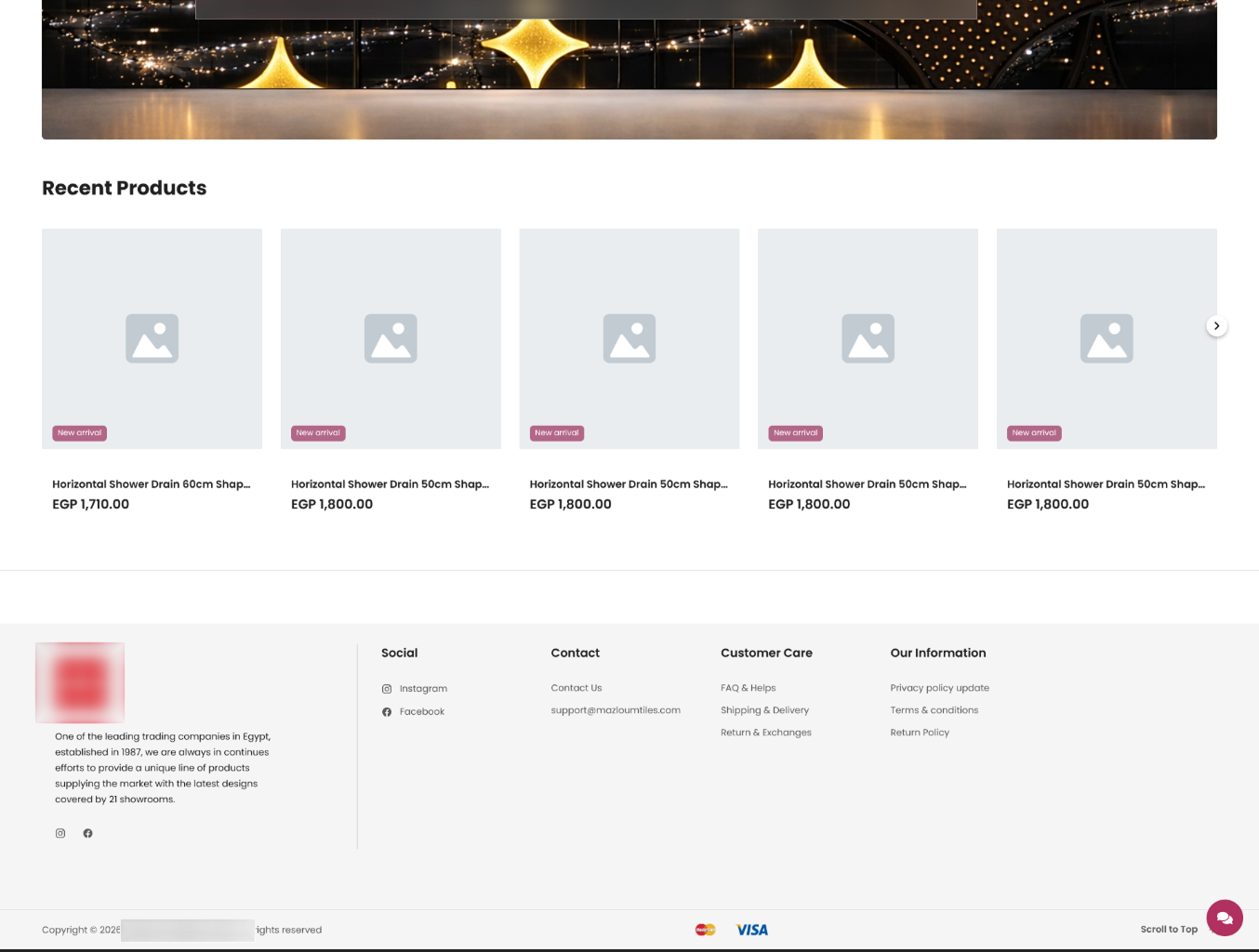The image size is (1259, 952).
Task: Open the Return Policy page
Action: point(919,732)
